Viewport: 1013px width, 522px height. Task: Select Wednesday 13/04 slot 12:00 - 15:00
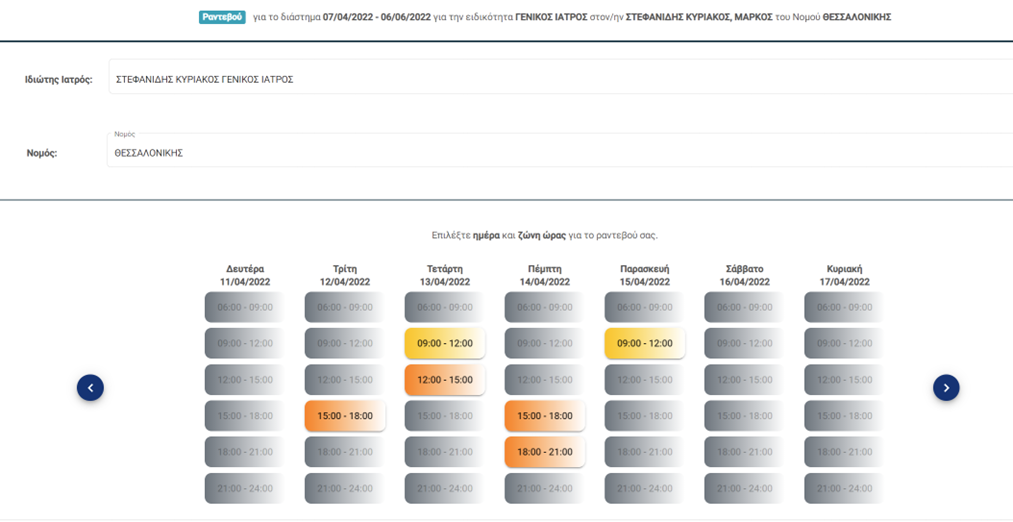click(445, 379)
